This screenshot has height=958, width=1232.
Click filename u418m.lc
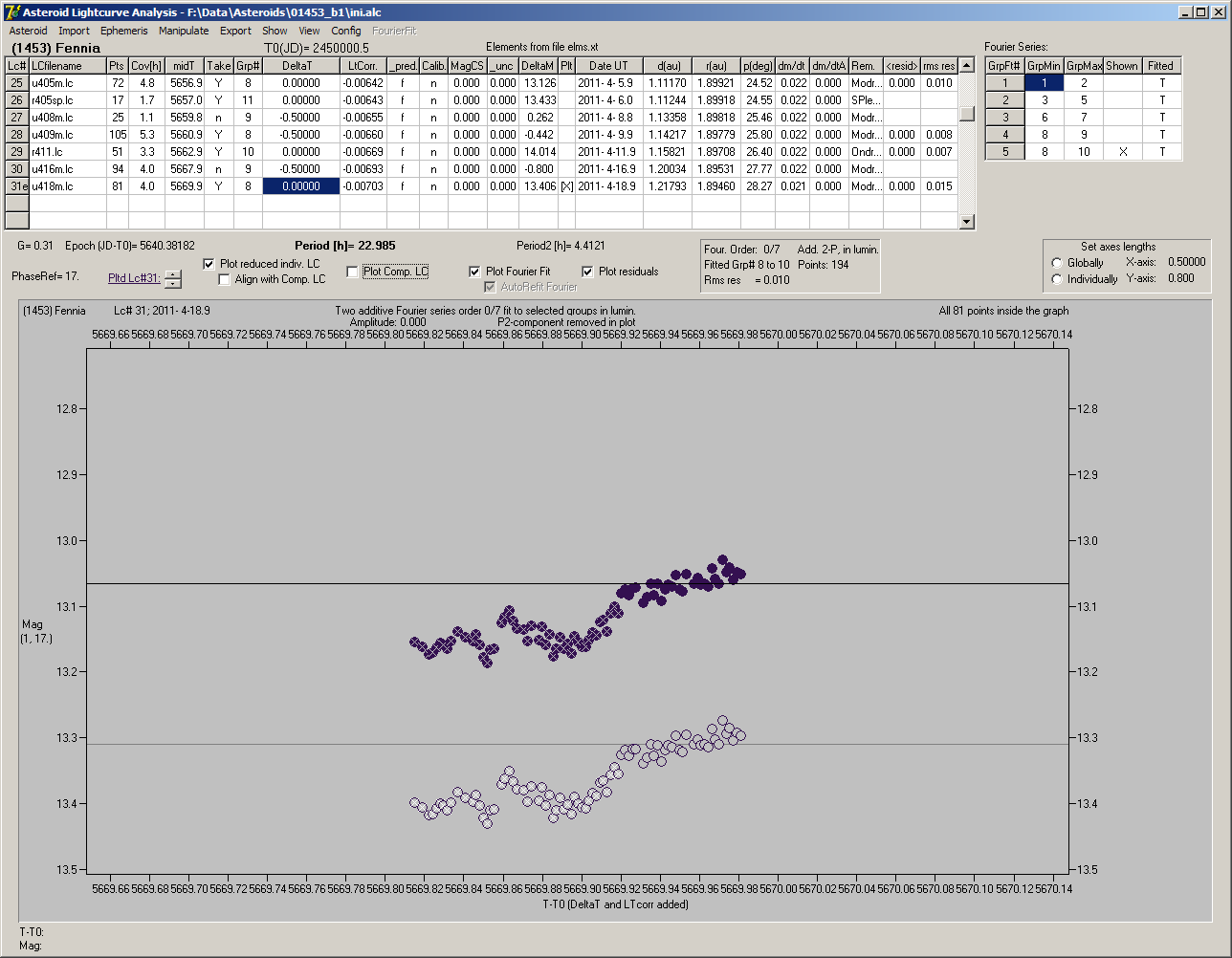[x=67, y=186]
